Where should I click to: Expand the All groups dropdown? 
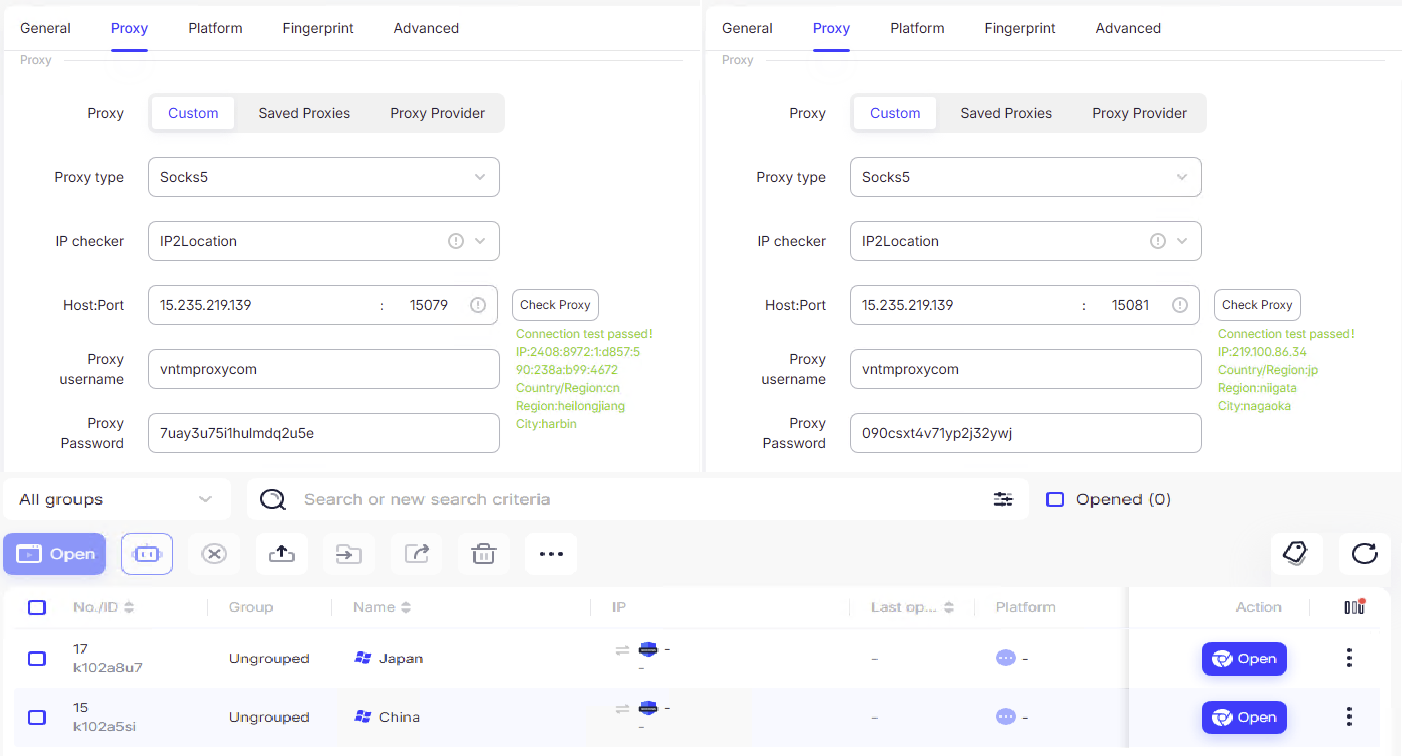click(116, 498)
